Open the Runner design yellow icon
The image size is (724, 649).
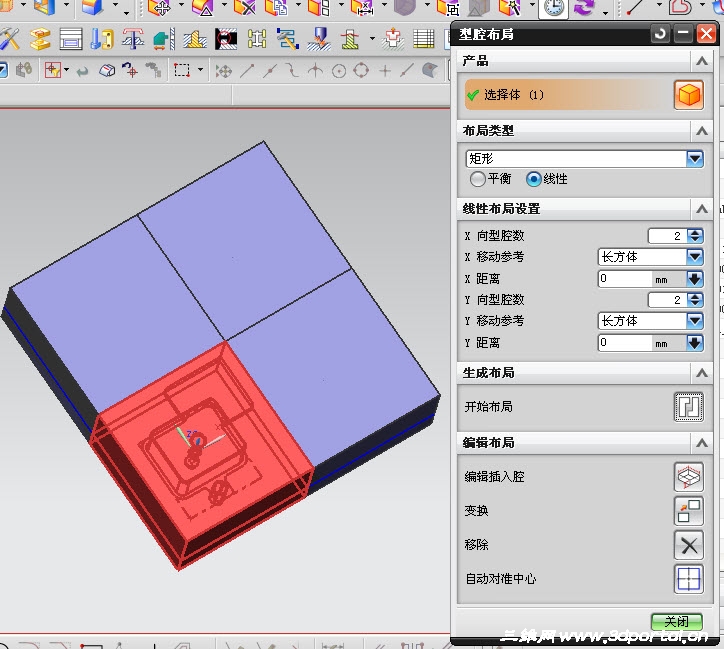(257, 39)
